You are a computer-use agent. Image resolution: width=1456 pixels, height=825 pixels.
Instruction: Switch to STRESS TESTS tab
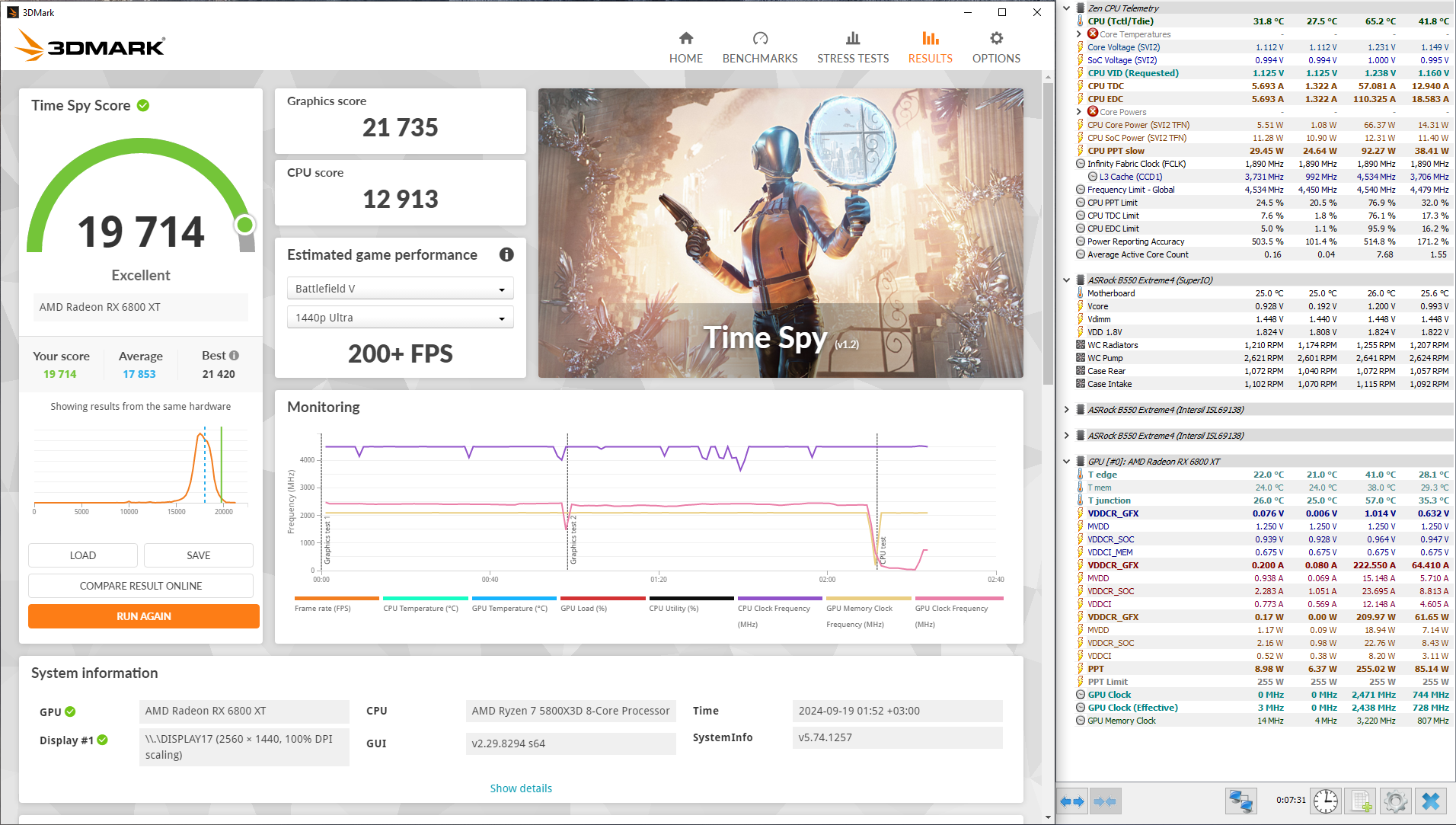point(853,47)
